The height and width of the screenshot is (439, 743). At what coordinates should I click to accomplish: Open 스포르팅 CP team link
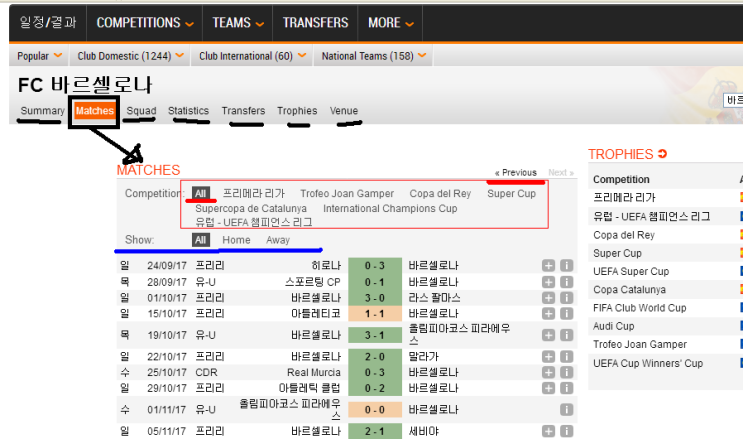[x=313, y=282]
